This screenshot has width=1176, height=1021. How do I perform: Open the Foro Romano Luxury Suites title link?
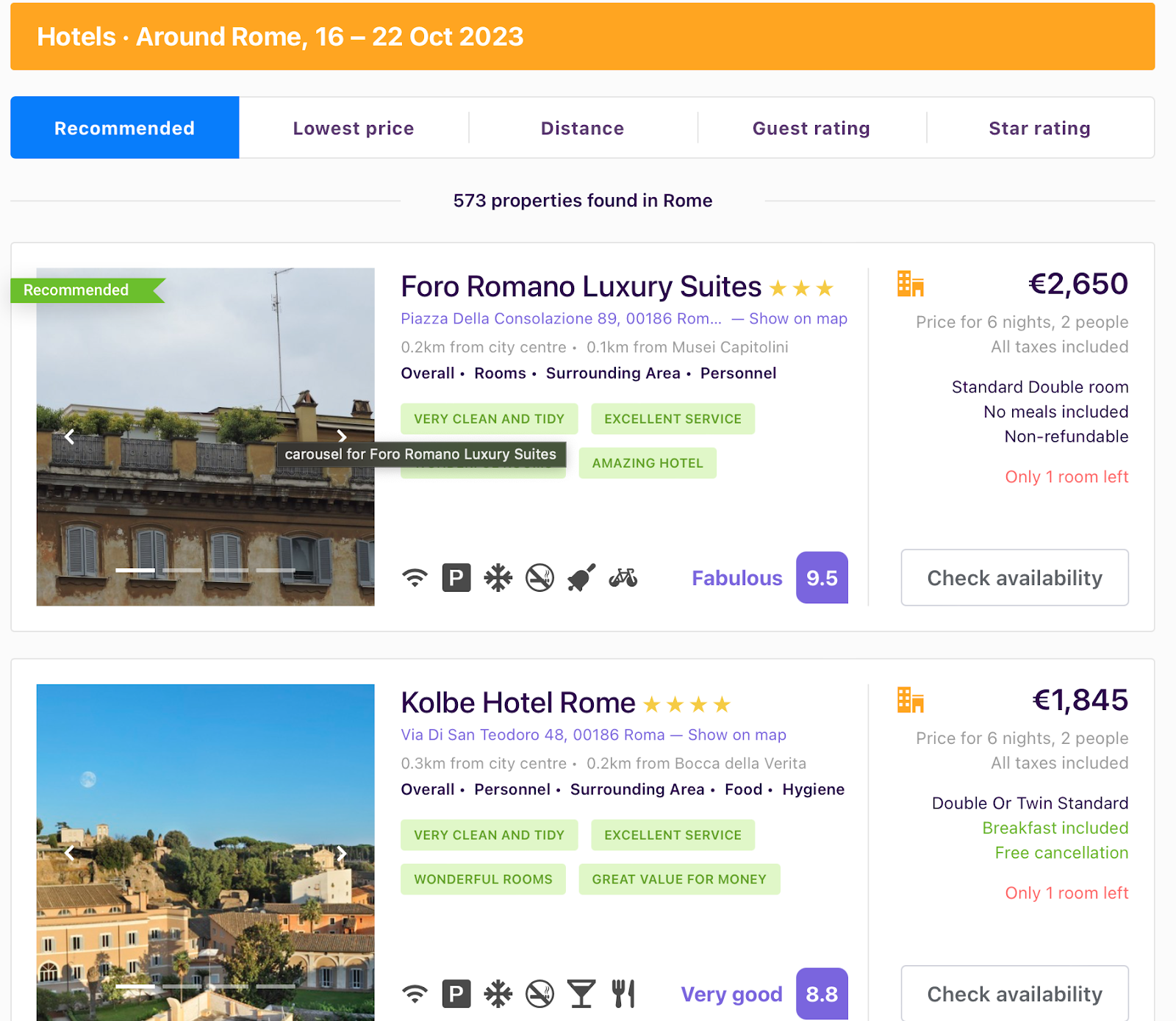click(x=581, y=287)
